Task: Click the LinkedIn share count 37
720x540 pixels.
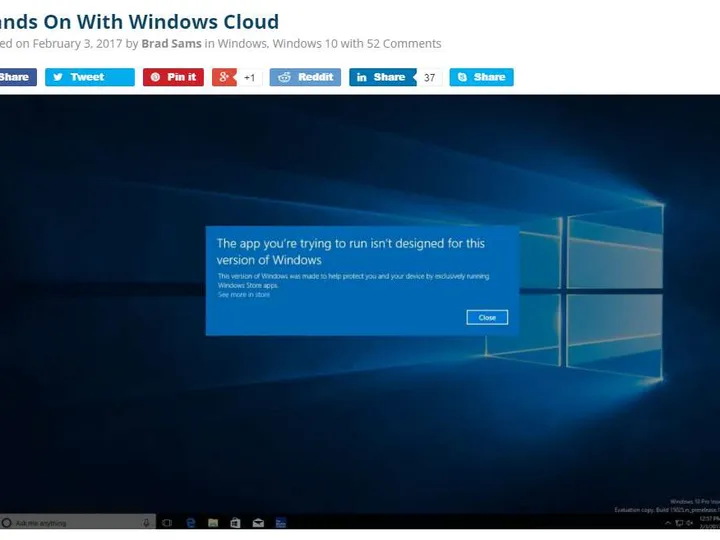Action: point(430,78)
